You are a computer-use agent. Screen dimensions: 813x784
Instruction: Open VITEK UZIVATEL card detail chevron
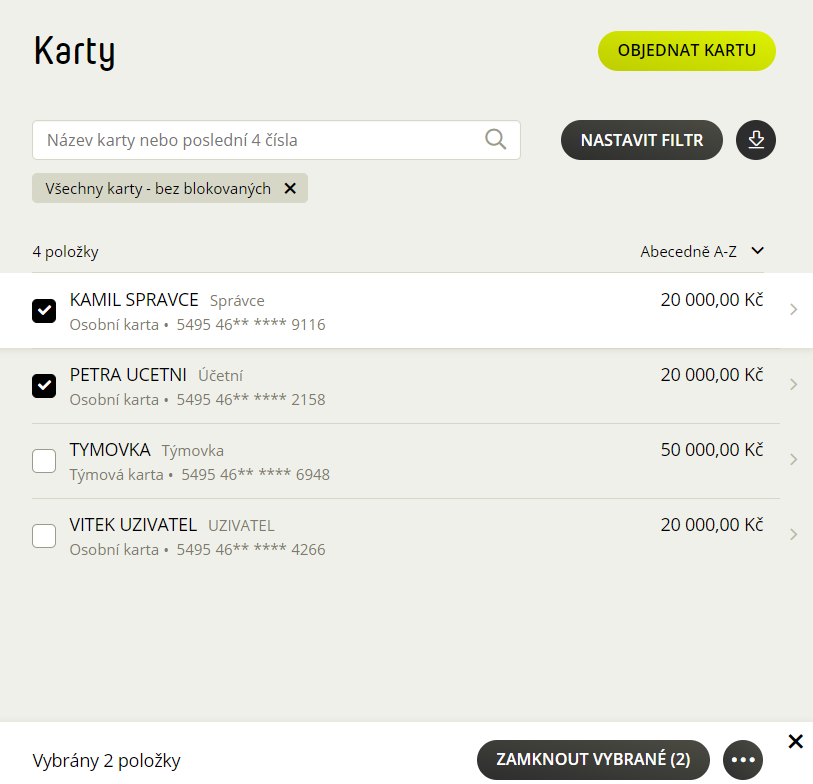793,535
